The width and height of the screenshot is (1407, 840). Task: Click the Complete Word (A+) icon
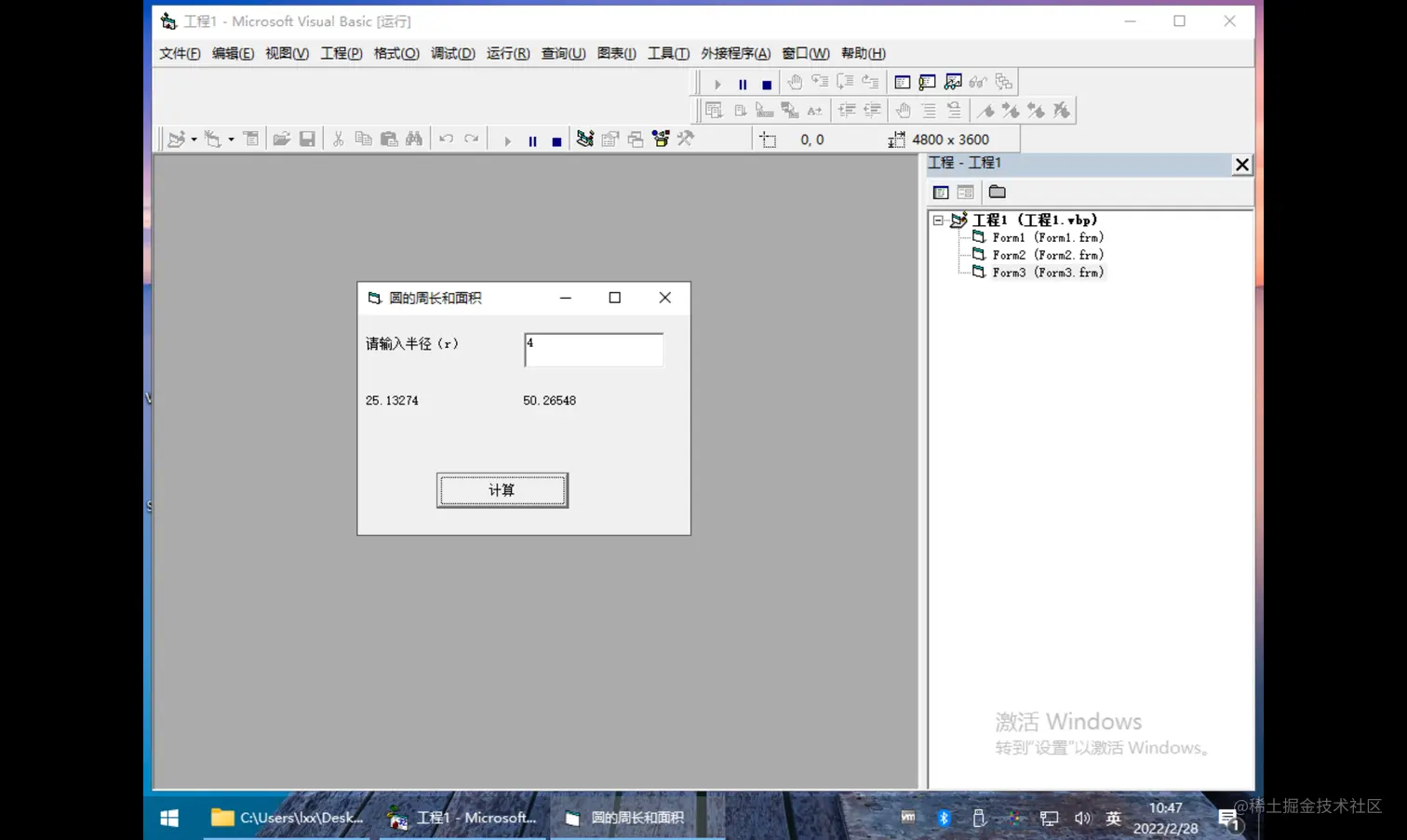pos(815,111)
